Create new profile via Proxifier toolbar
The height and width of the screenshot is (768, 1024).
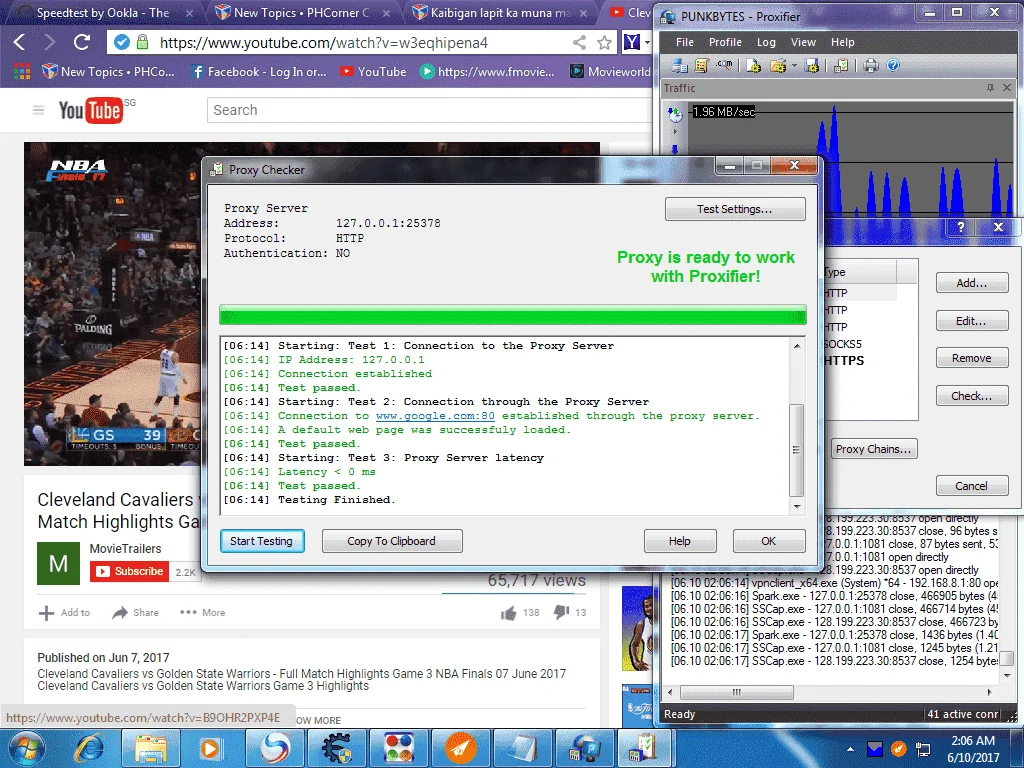(753, 65)
